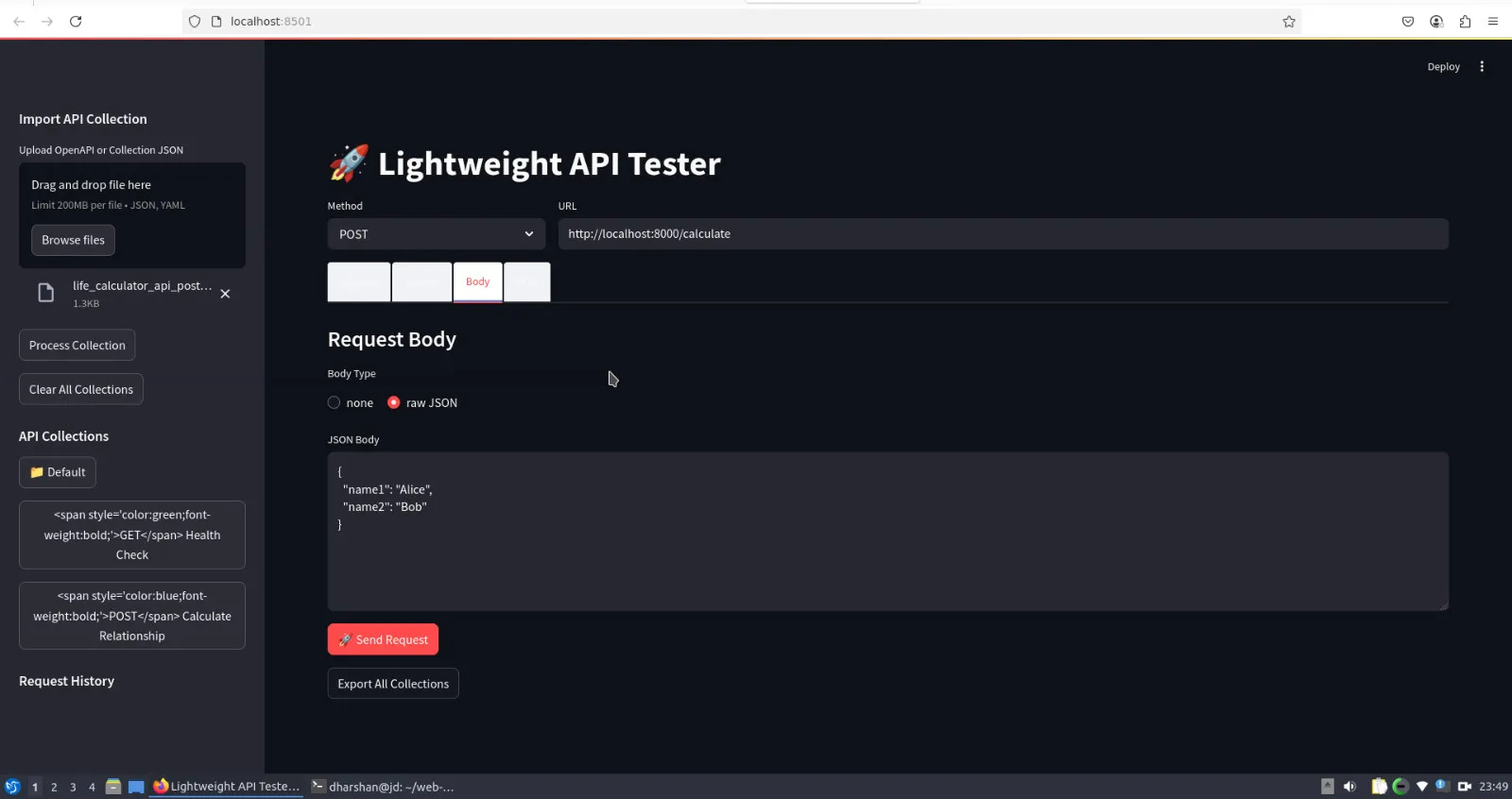Load the GET Health Check request
1512x799 pixels.
pos(132,535)
